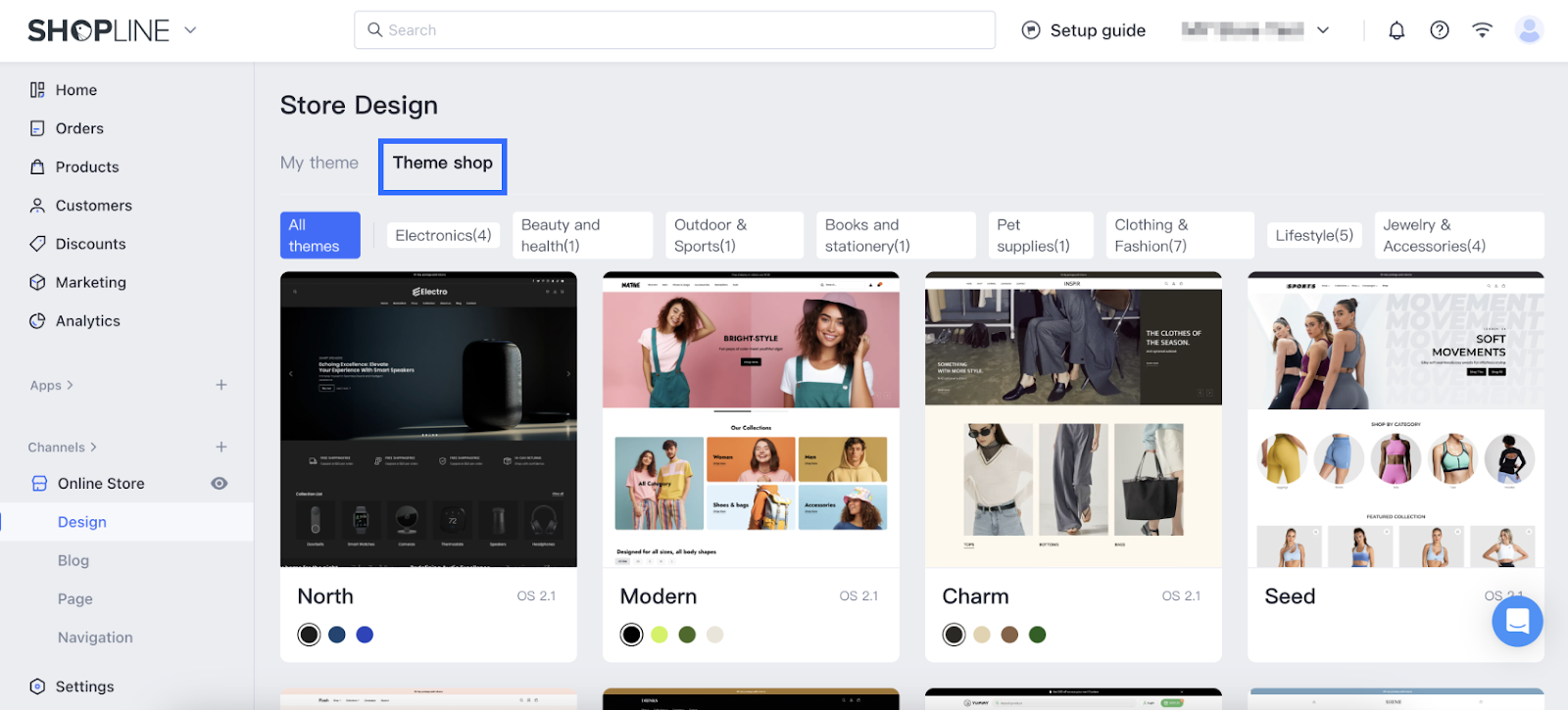Select Modern theme dark green swatch
This screenshot has height=710, width=1568.
[687, 635]
